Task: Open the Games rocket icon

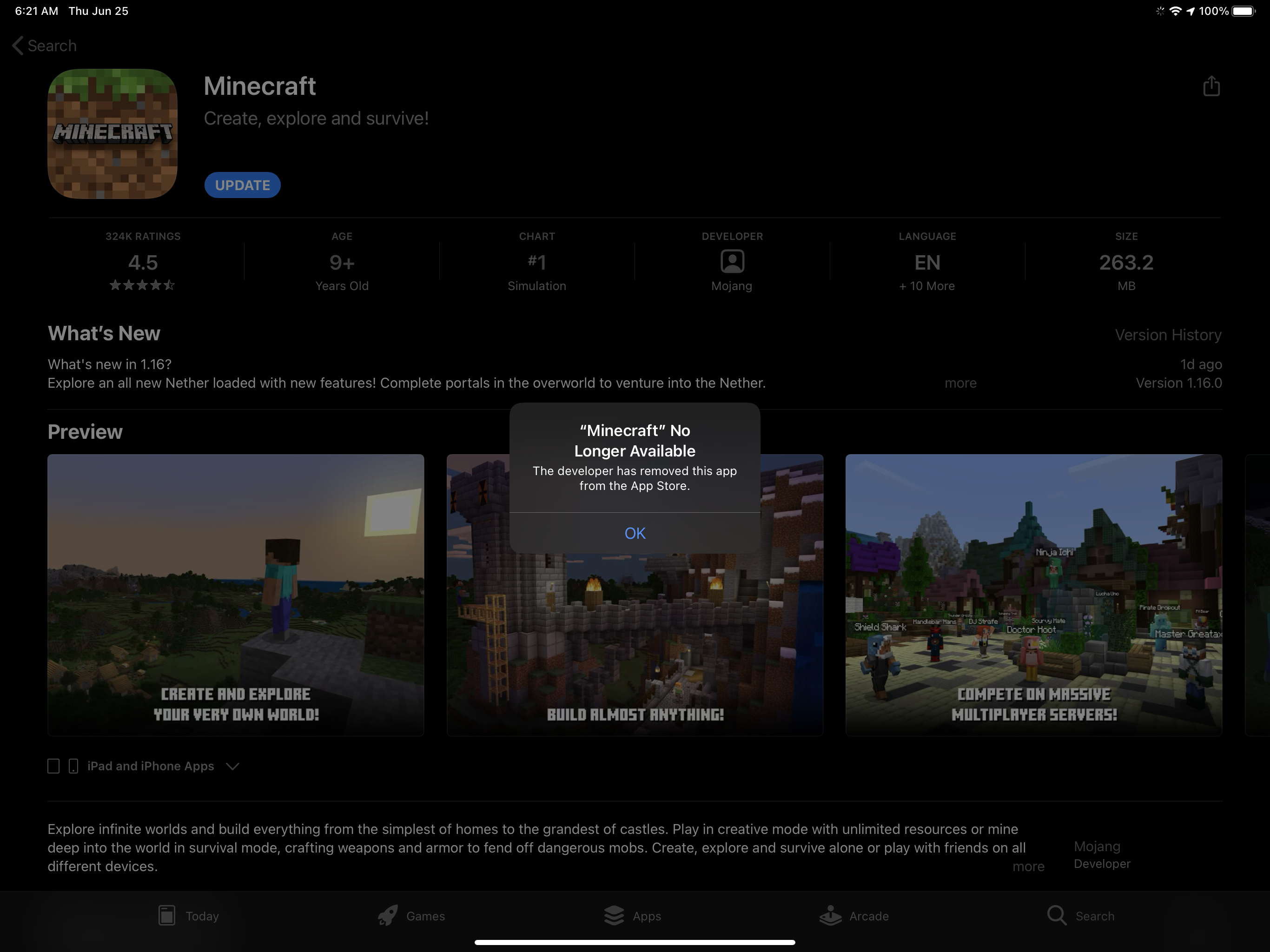Action: pyautogui.click(x=388, y=915)
